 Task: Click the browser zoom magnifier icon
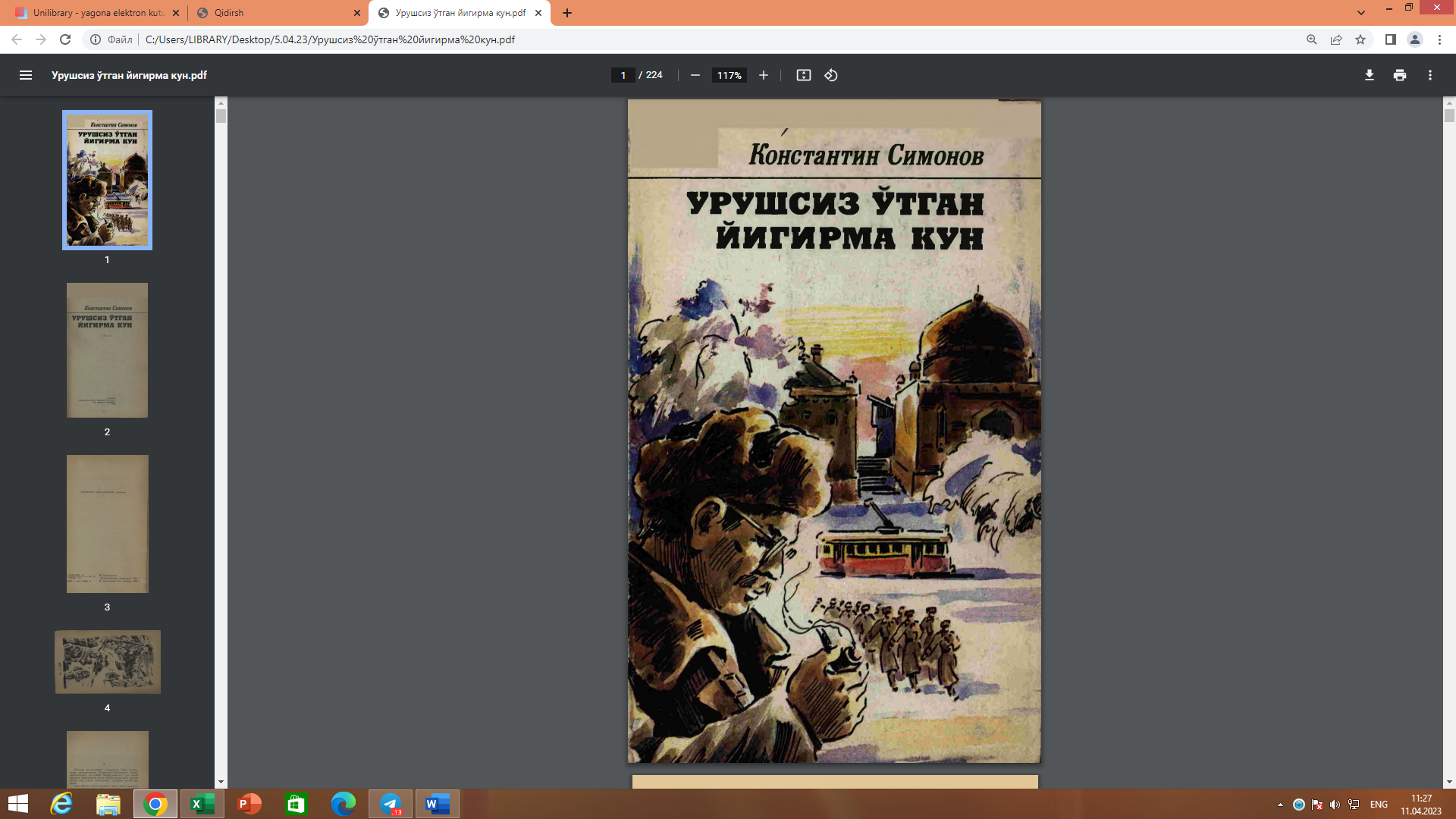[1312, 39]
